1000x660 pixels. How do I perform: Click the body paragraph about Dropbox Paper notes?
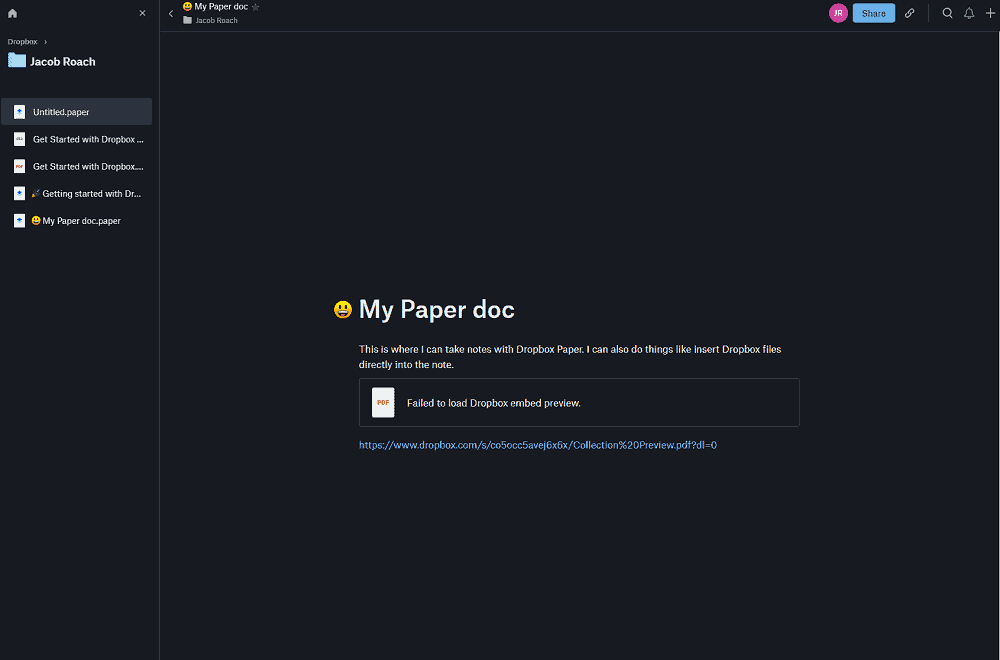pyautogui.click(x=570, y=356)
